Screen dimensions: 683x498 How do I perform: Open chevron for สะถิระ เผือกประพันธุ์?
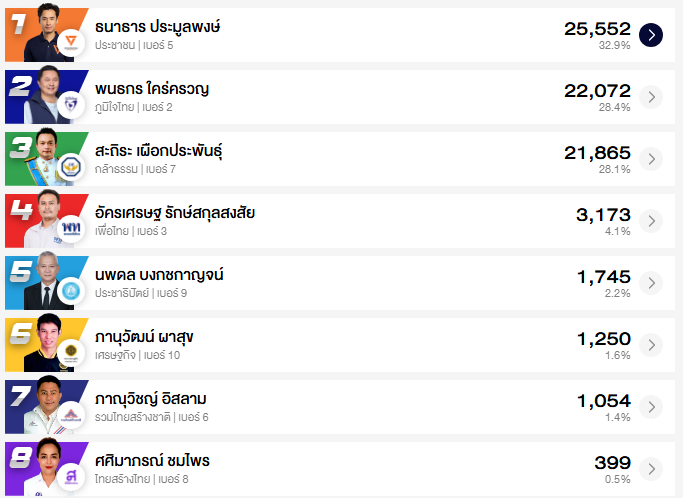(x=651, y=159)
